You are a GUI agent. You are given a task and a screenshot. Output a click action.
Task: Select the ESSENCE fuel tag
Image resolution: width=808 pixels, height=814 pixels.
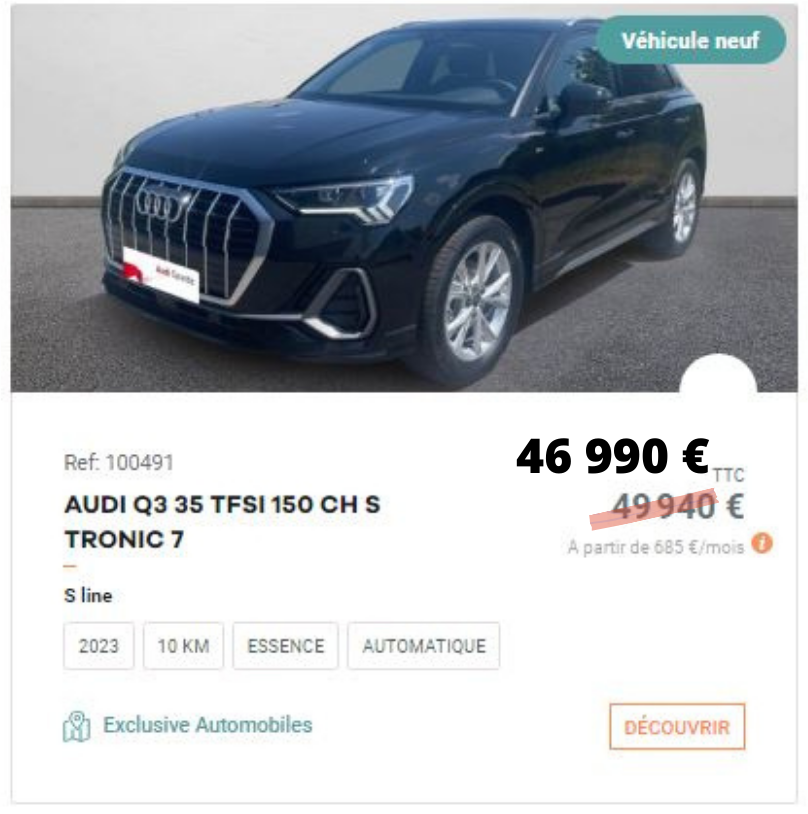(286, 646)
